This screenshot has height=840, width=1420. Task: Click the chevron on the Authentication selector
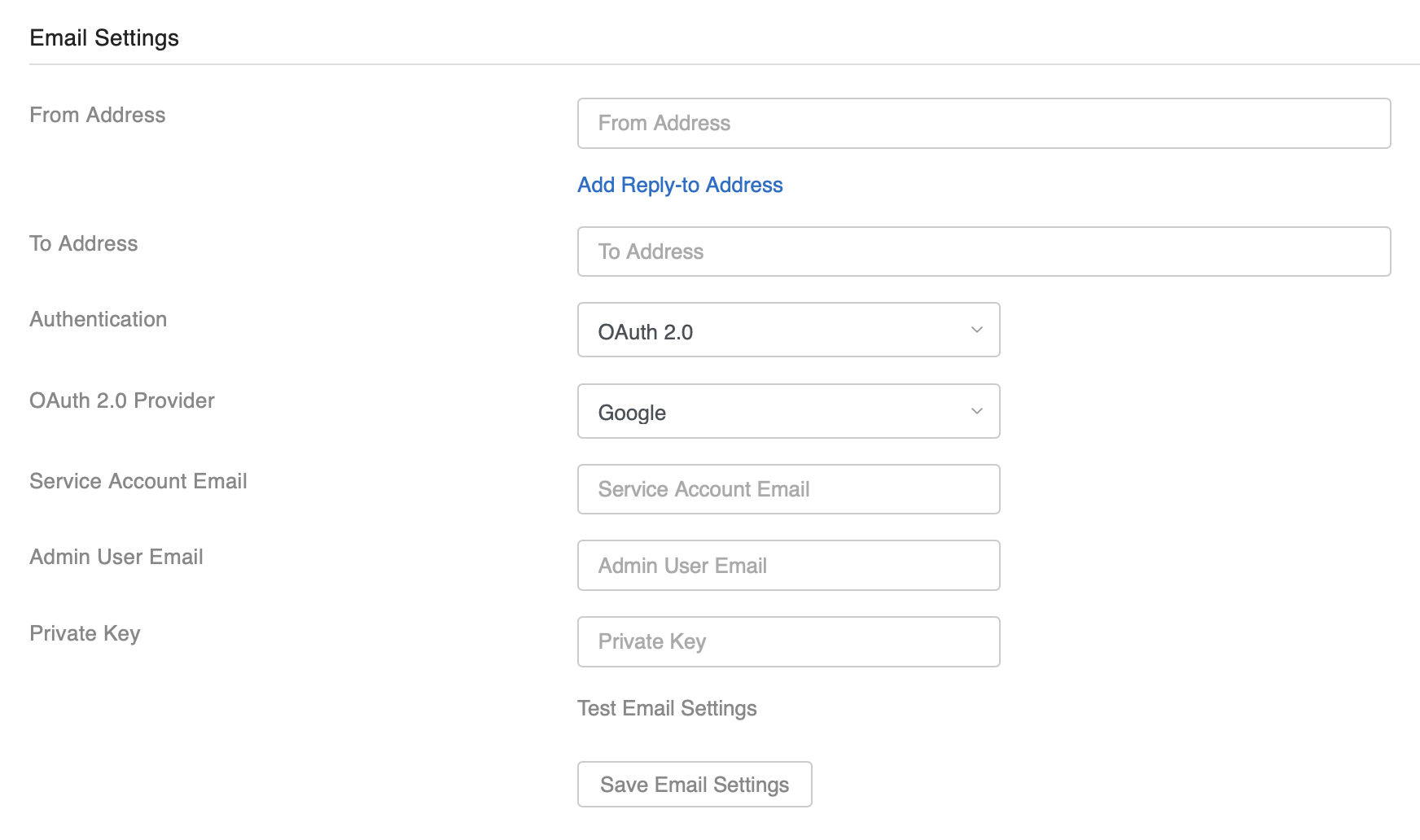[x=976, y=330]
